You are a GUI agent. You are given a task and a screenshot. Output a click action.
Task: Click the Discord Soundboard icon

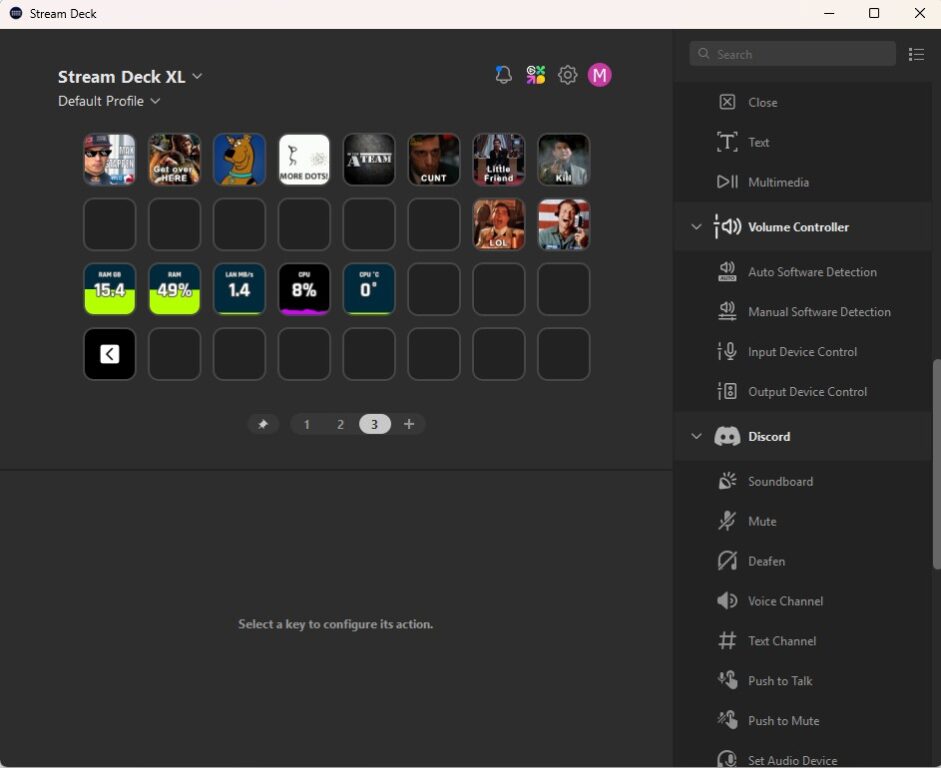(x=727, y=481)
